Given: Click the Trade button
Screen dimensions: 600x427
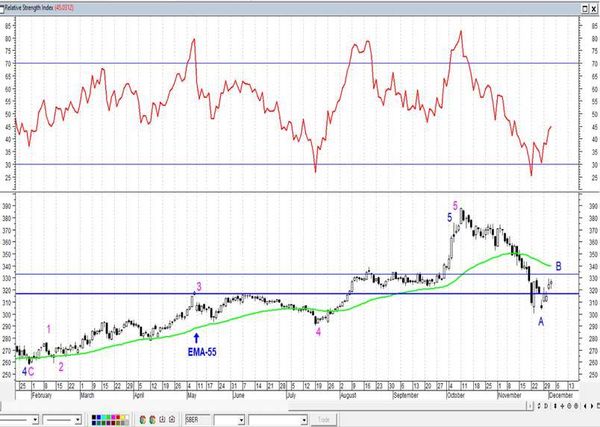Looking at the screenshot, I should [x=324, y=420].
